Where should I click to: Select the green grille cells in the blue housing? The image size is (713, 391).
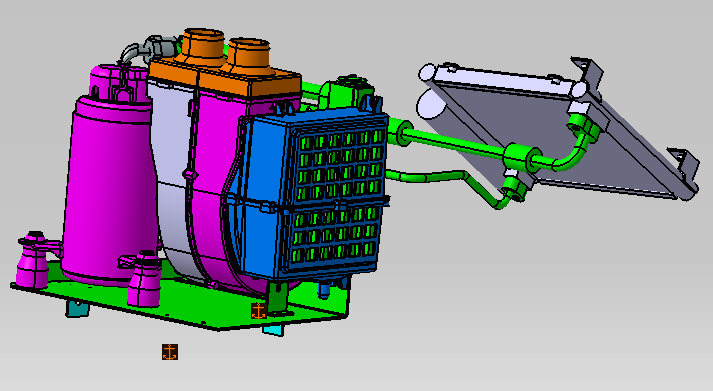pyautogui.click(x=336, y=196)
